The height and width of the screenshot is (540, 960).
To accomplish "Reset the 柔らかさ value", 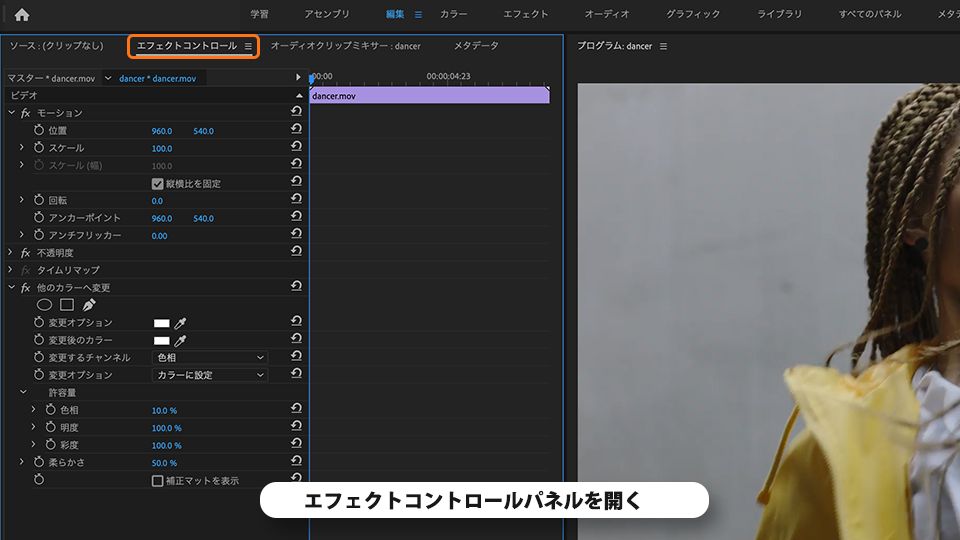I will (296, 461).
